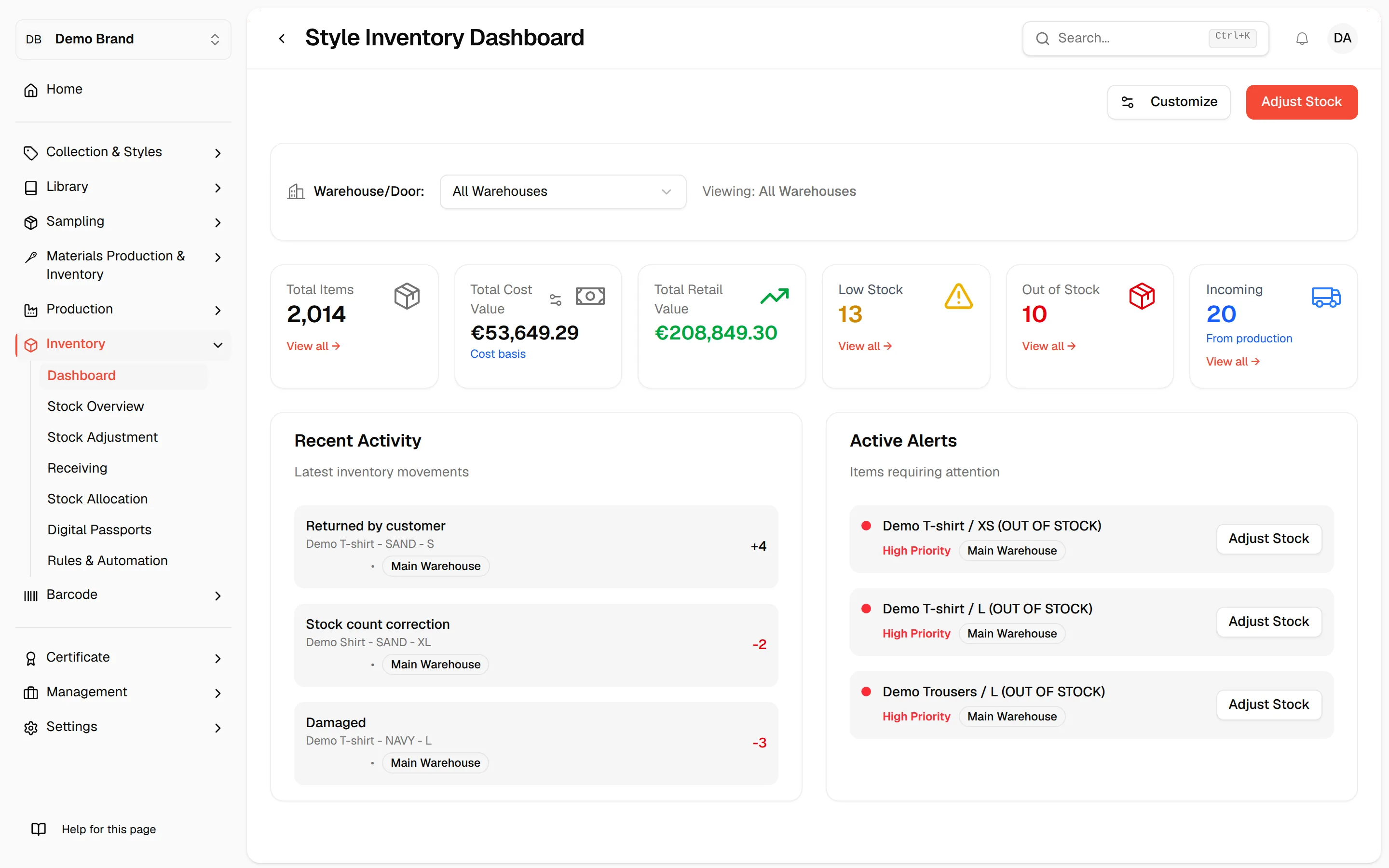The image size is (1389, 868).
Task: Open the Returned by customer activity entry
Action: [x=535, y=546]
